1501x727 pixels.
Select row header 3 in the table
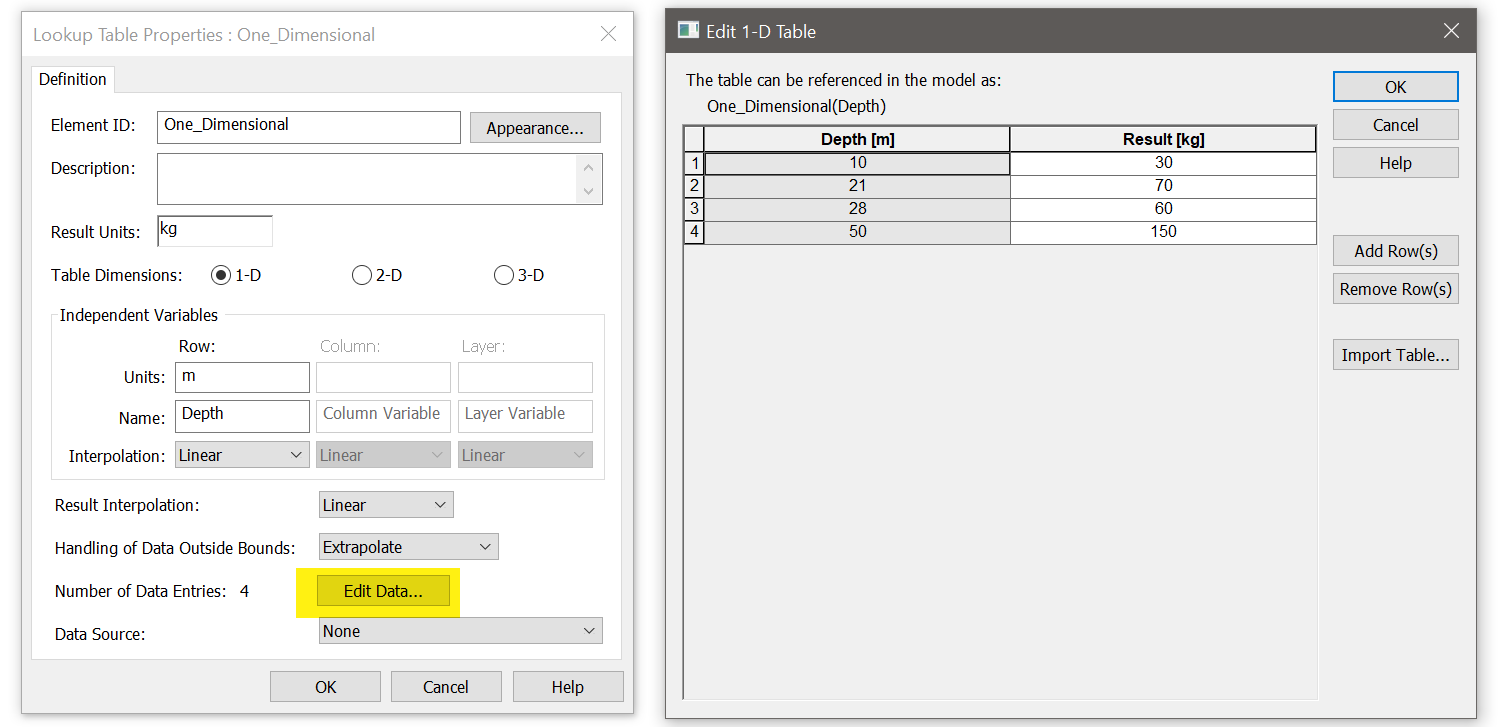pos(694,209)
